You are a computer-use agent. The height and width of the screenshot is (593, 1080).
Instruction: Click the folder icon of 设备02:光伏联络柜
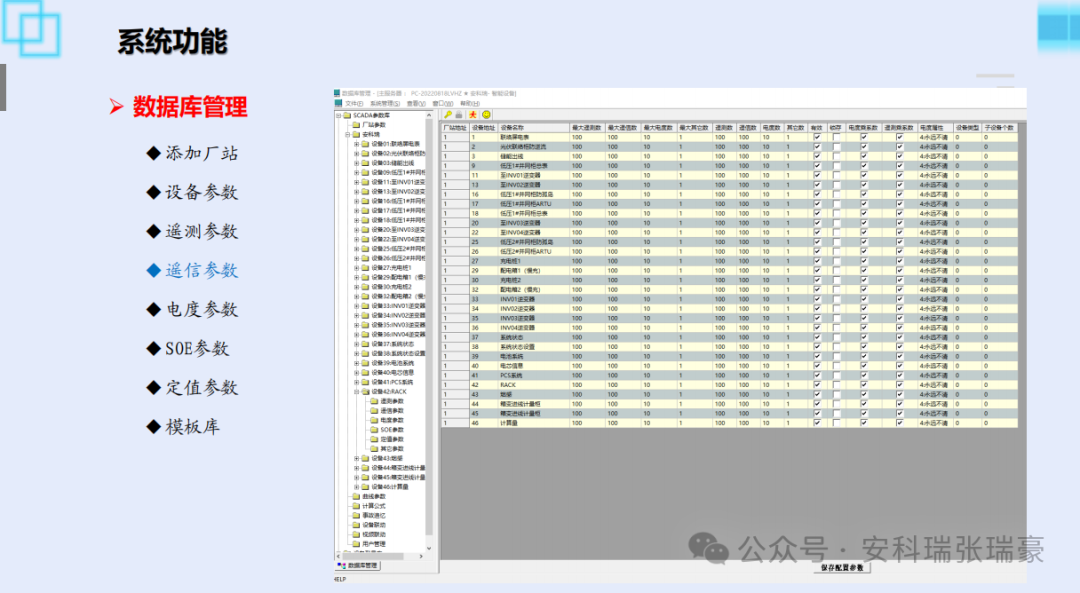pos(366,154)
